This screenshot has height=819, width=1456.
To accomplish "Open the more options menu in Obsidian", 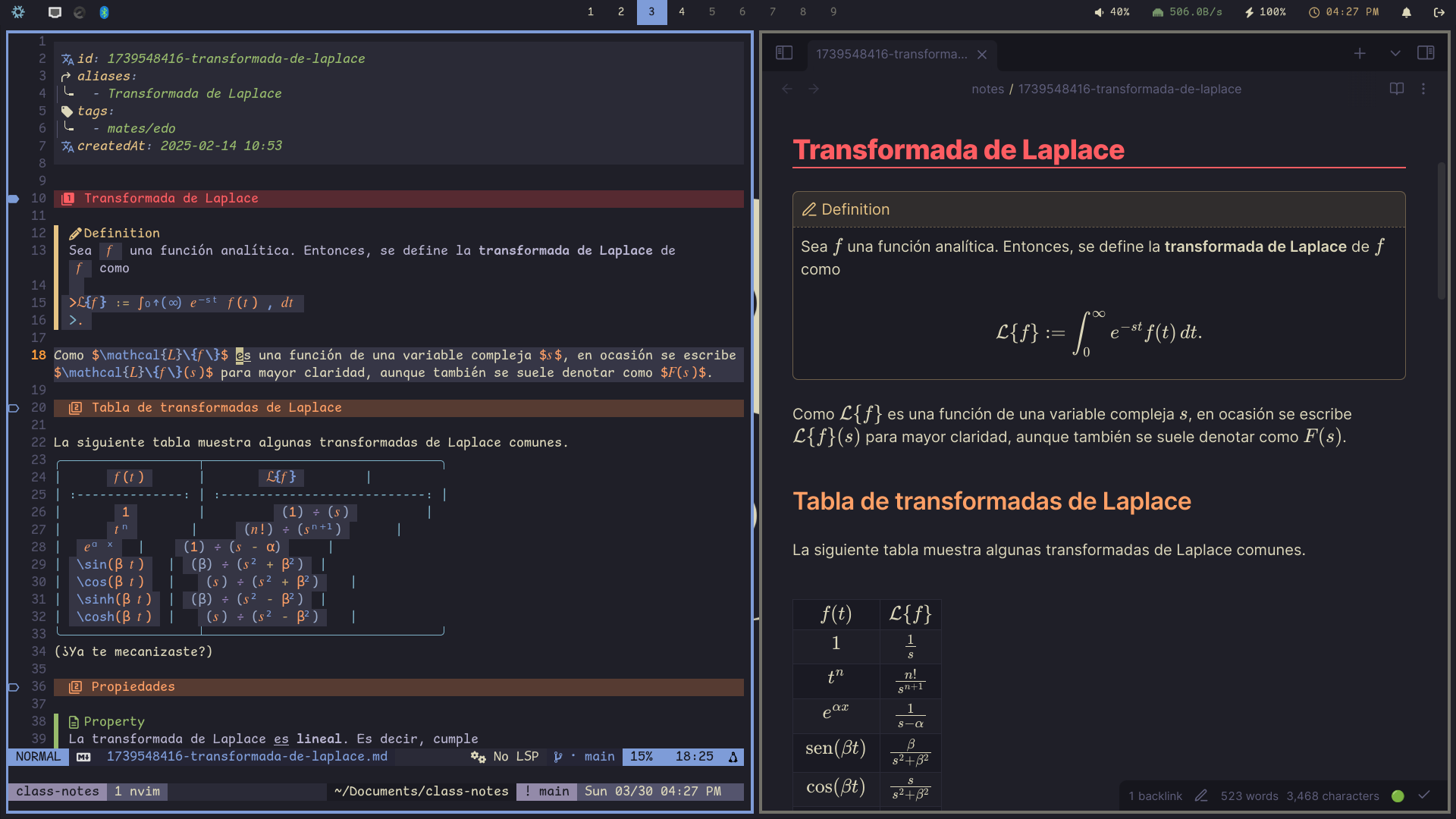I will (1423, 89).
